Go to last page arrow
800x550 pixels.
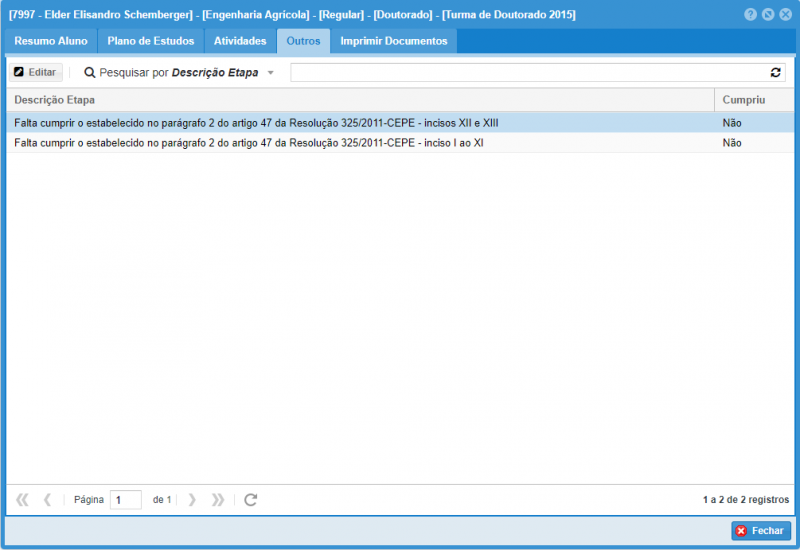click(x=217, y=499)
